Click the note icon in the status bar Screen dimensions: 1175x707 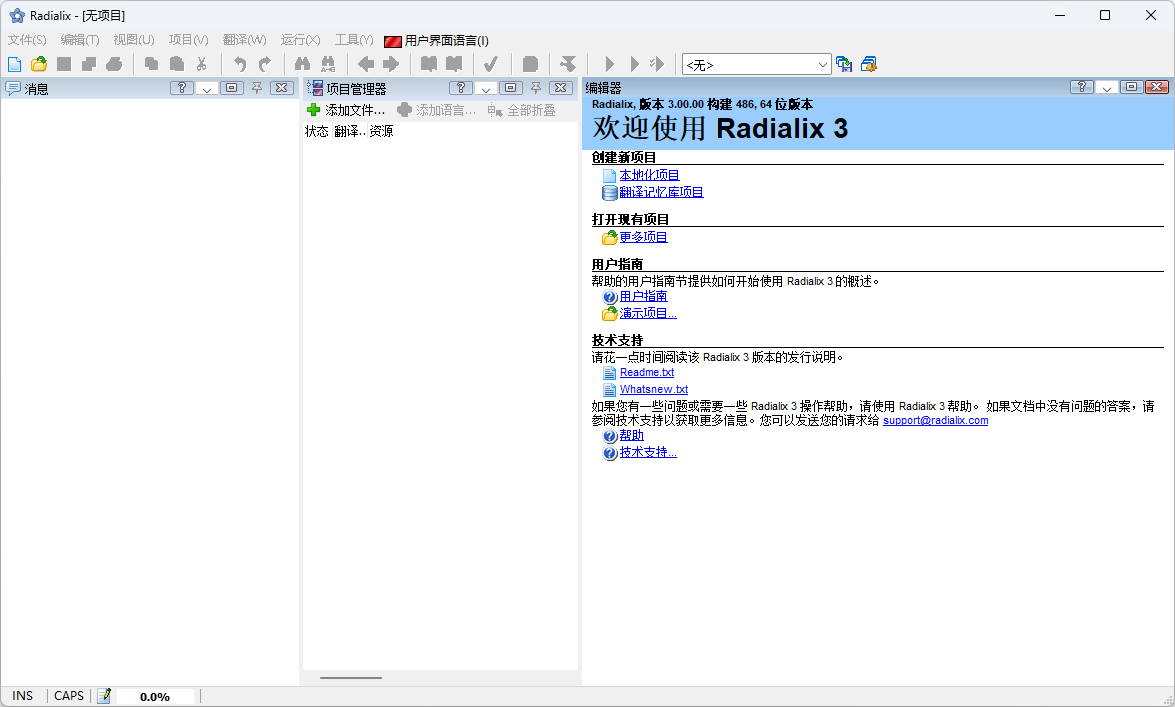point(104,696)
